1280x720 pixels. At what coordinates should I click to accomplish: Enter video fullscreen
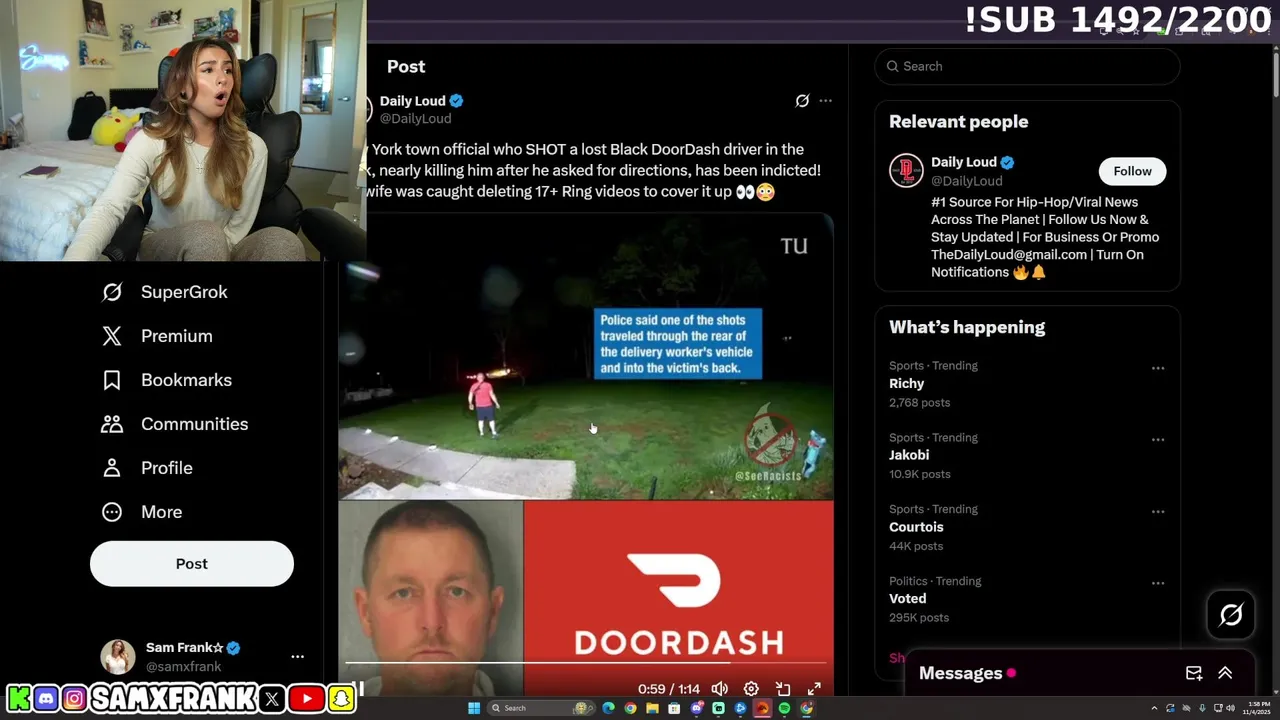pyautogui.click(x=814, y=689)
